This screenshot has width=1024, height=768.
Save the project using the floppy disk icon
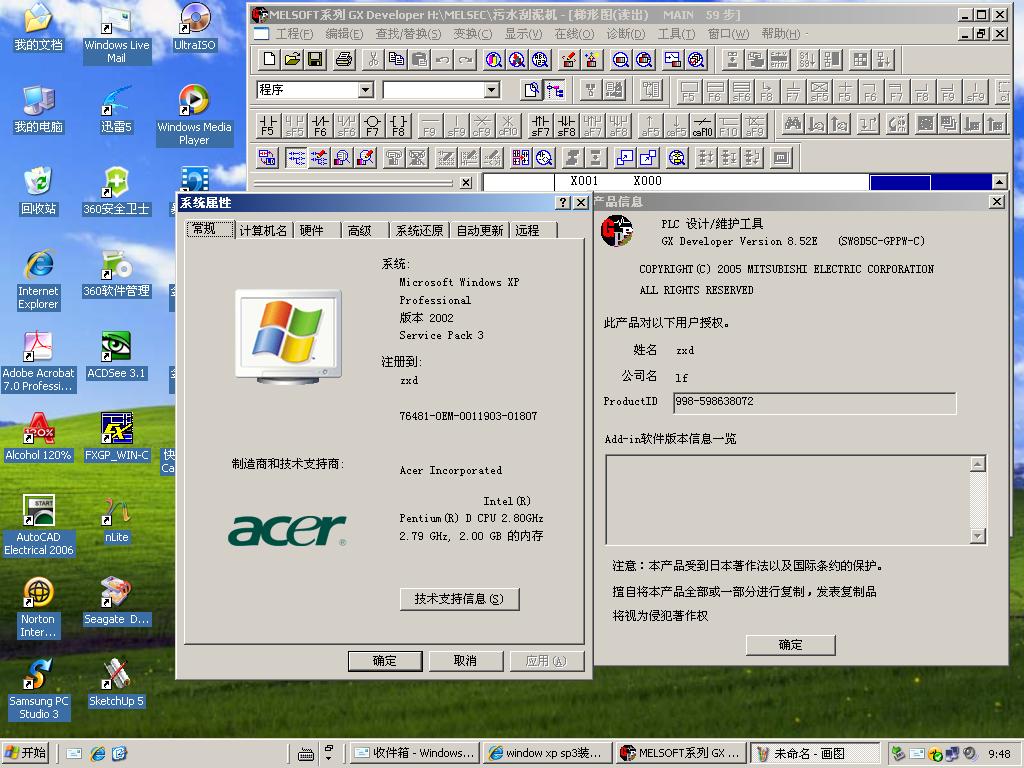(x=314, y=60)
